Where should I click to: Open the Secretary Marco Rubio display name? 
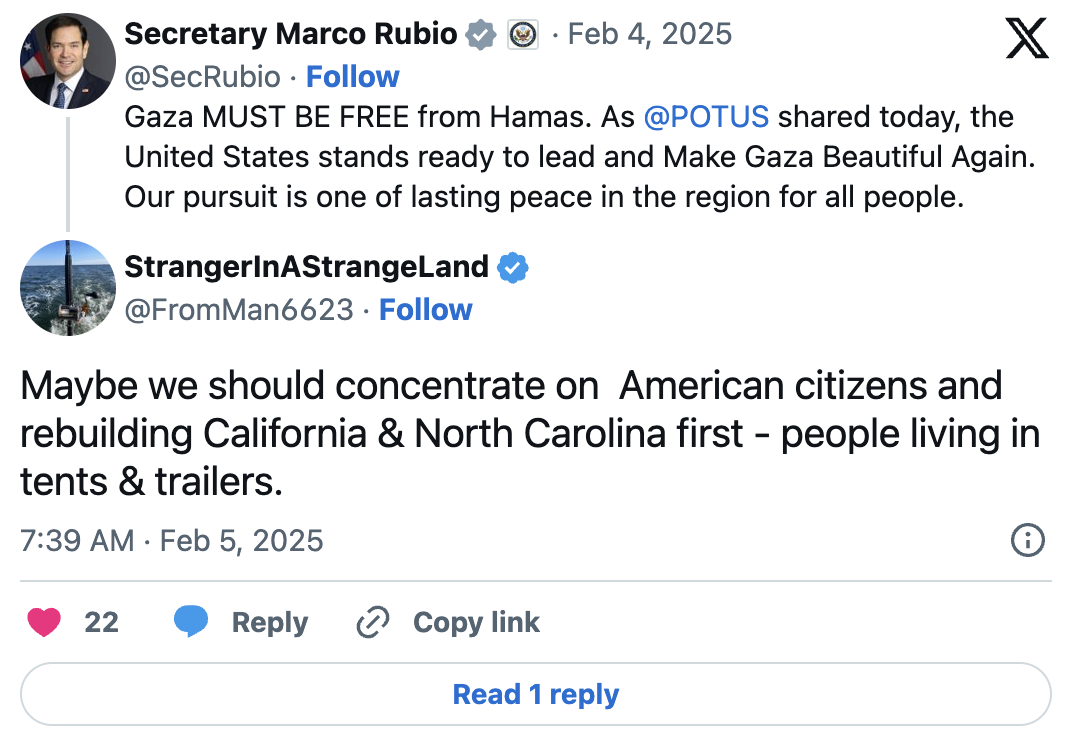coord(290,35)
